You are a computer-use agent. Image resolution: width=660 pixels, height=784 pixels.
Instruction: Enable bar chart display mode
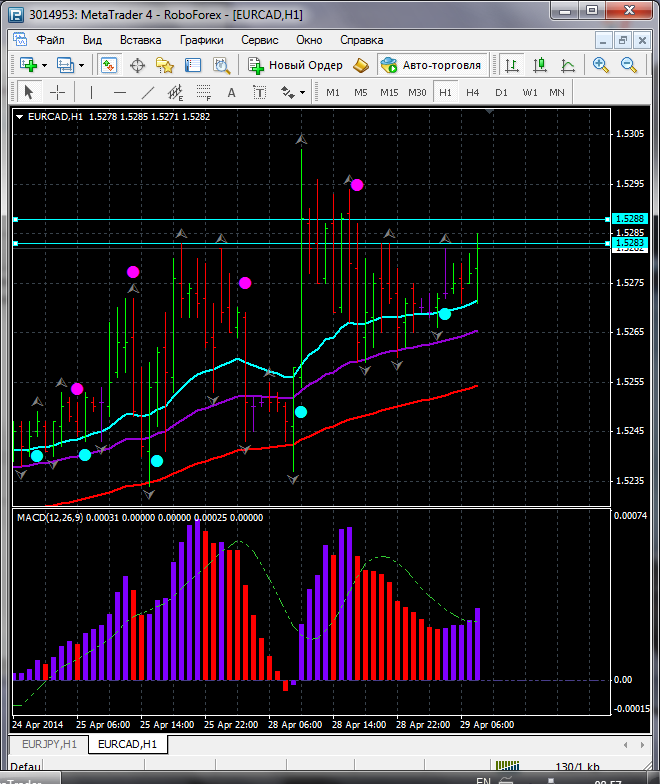pos(512,65)
